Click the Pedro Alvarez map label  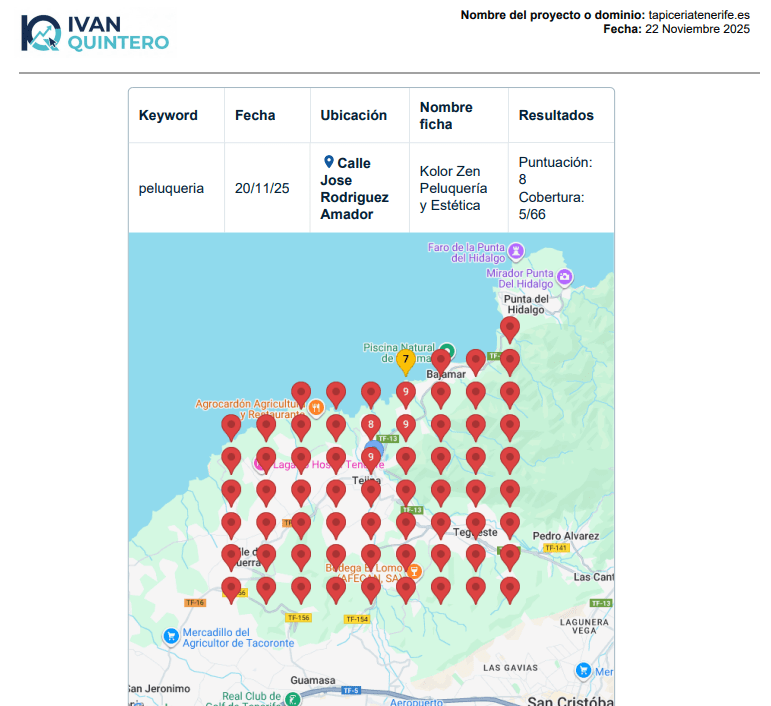(566, 536)
